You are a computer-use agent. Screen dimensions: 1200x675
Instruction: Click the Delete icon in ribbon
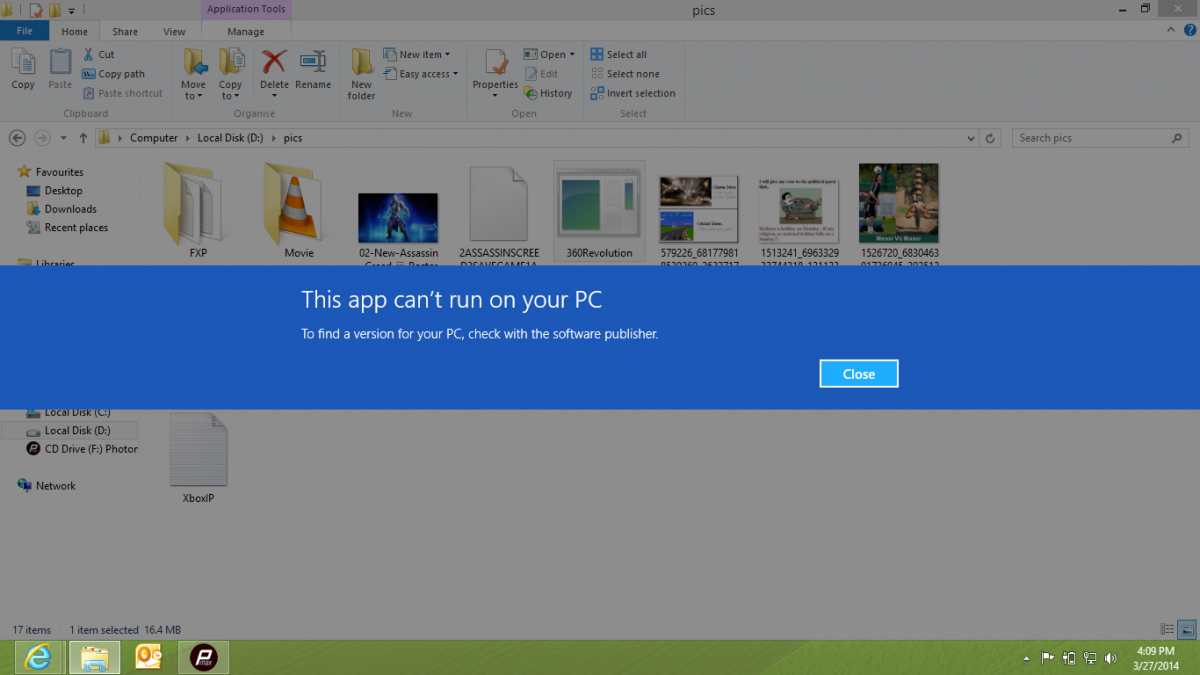274,64
